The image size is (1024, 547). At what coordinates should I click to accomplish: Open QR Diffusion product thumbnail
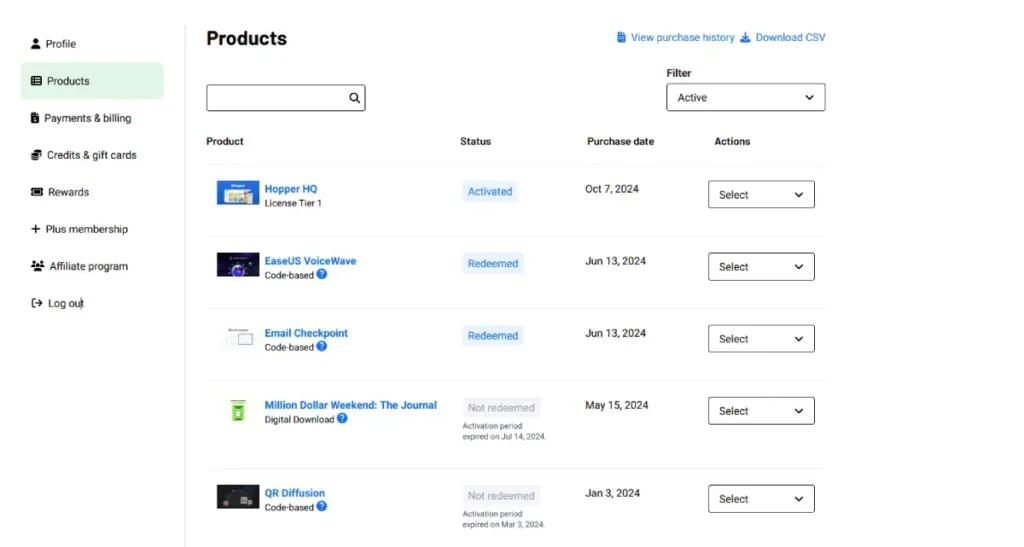(238, 497)
